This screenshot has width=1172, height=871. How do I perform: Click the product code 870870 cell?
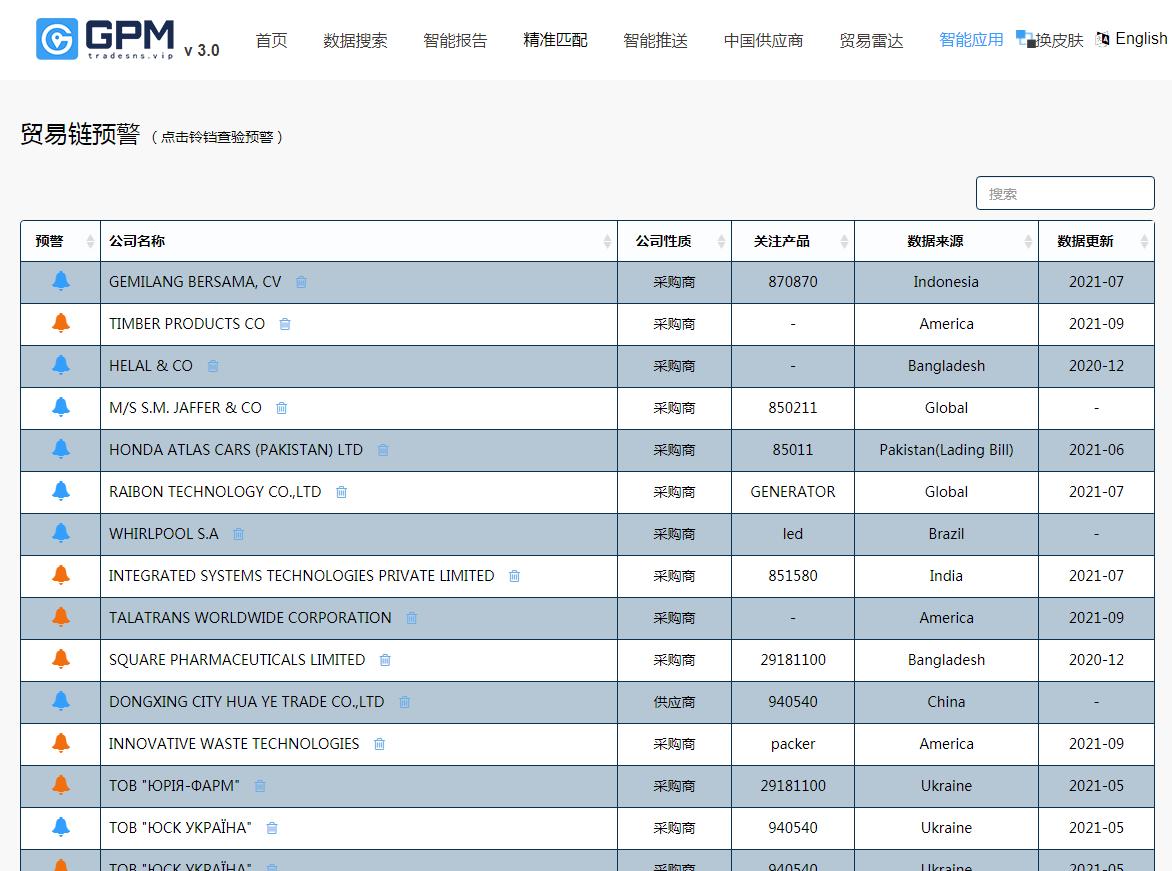pos(793,282)
